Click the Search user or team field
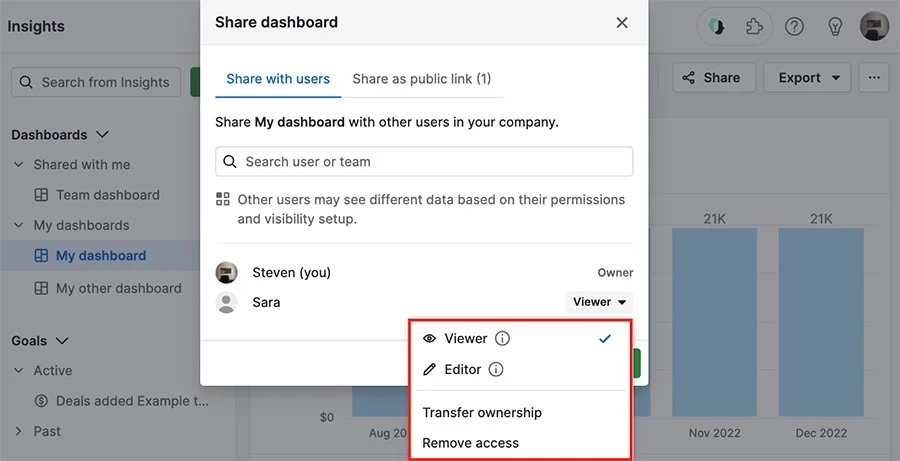900x461 pixels. click(424, 162)
